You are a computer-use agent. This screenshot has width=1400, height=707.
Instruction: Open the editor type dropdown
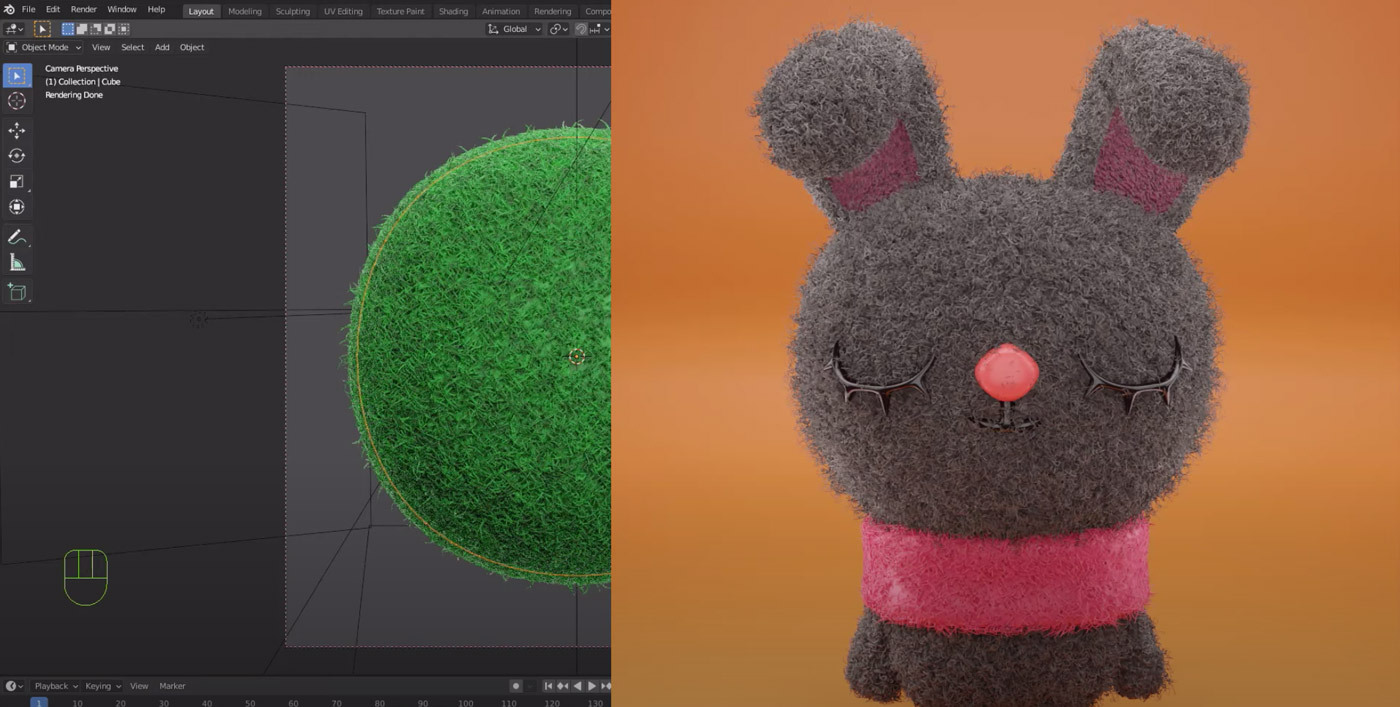tap(14, 28)
